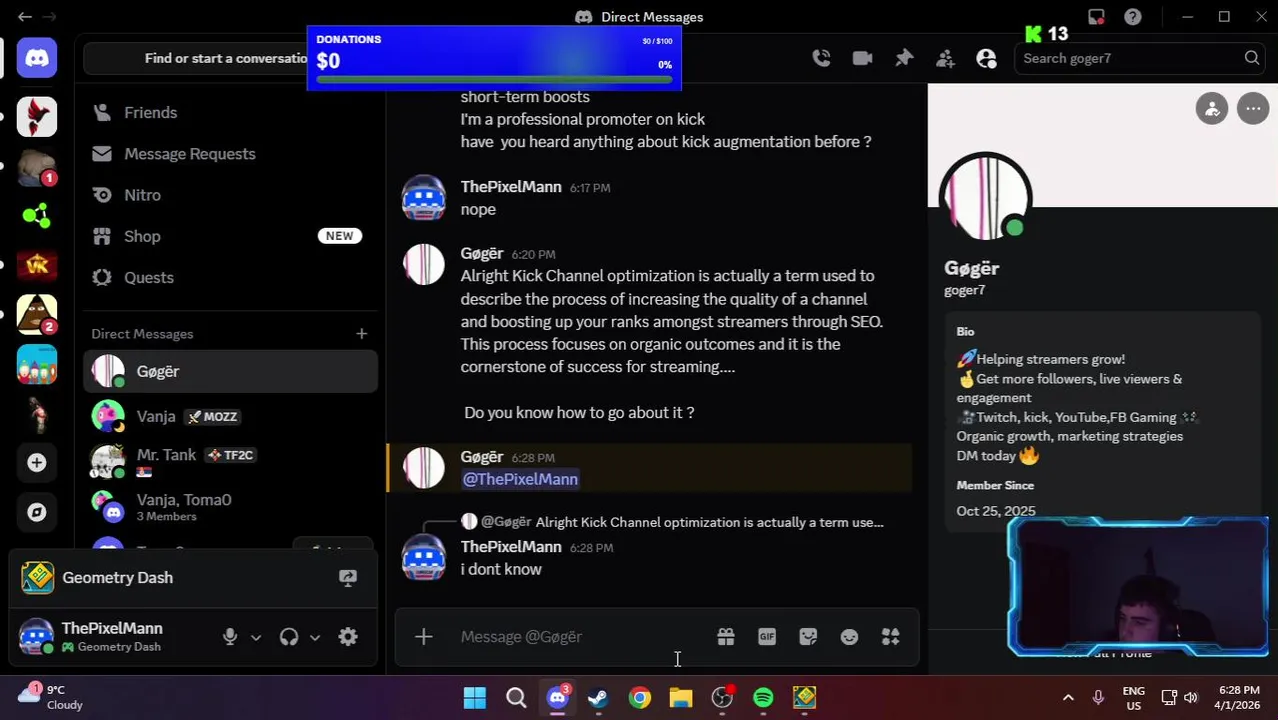The height and width of the screenshot is (720, 1278).
Task: Open Discord inbox icon in title bar
Action: 1096,17
